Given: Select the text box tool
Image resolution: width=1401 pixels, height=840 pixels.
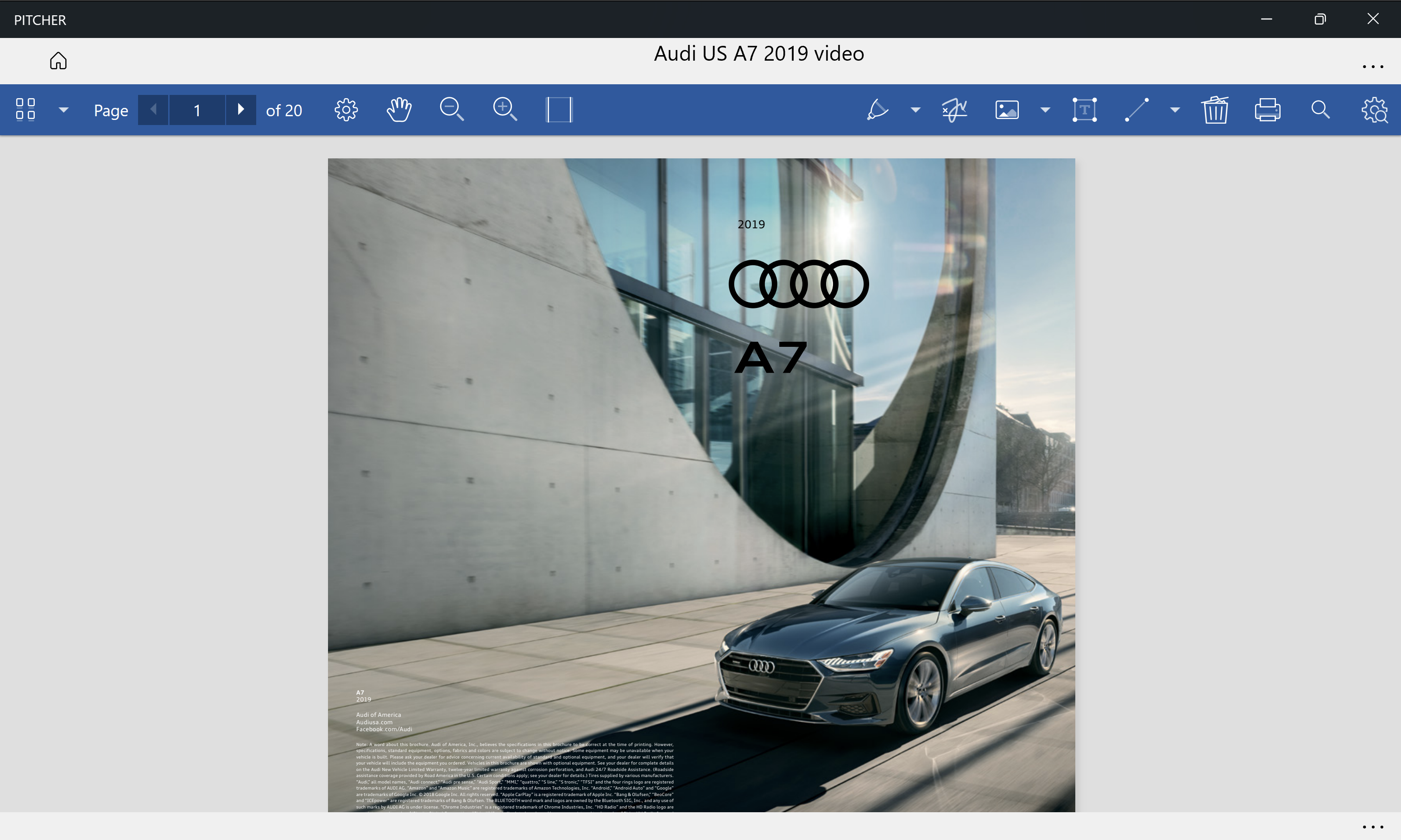Looking at the screenshot, I should [x=1084, y=110].
